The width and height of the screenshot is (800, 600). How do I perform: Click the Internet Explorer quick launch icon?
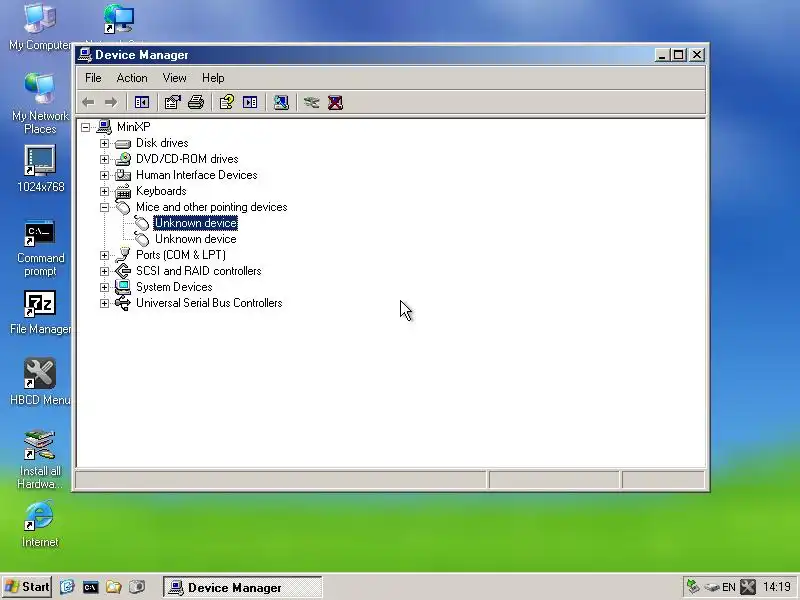pos(67,587)
